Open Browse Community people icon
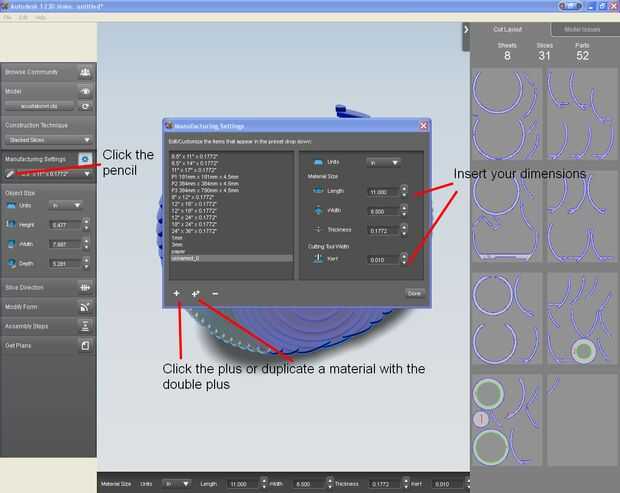This screenshot has height=493, width=620. coord(85,72)
